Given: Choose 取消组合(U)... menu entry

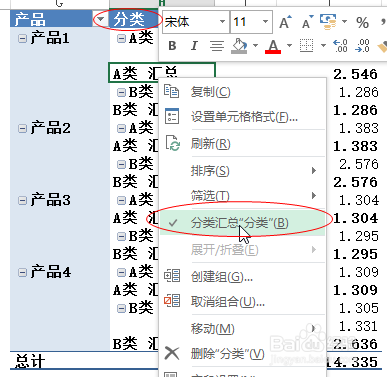Looking at the screenshot, I should tap(242, 302).
